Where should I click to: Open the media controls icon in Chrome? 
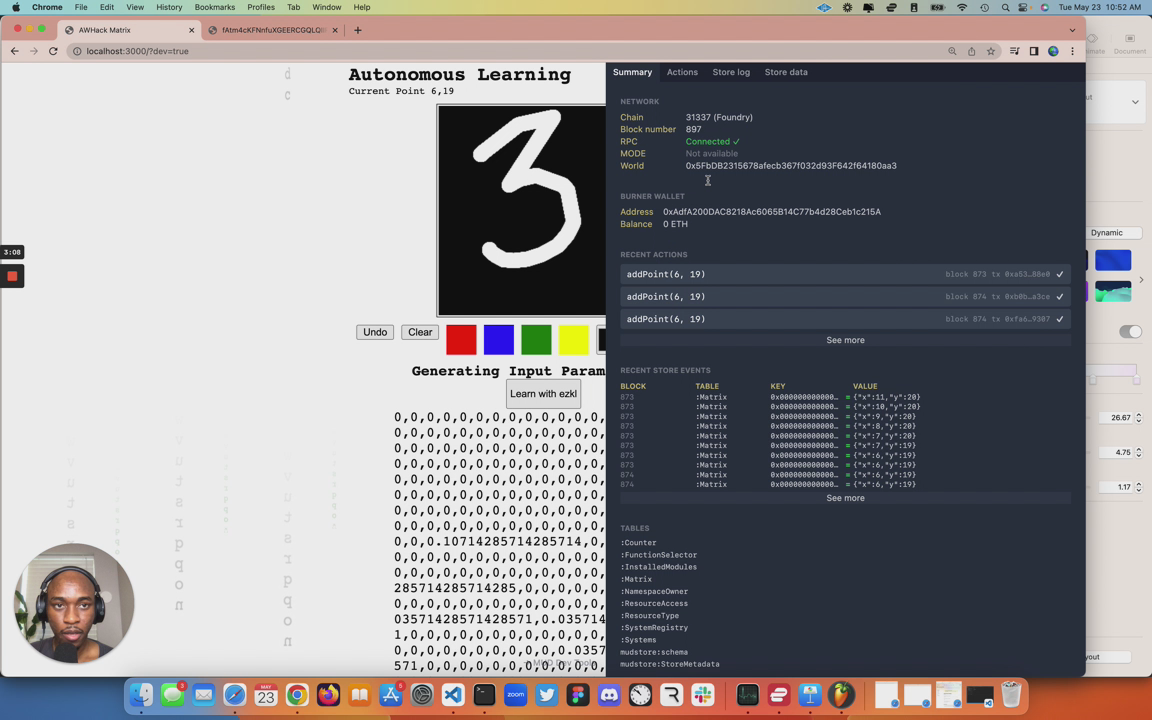click(1015, 51)
